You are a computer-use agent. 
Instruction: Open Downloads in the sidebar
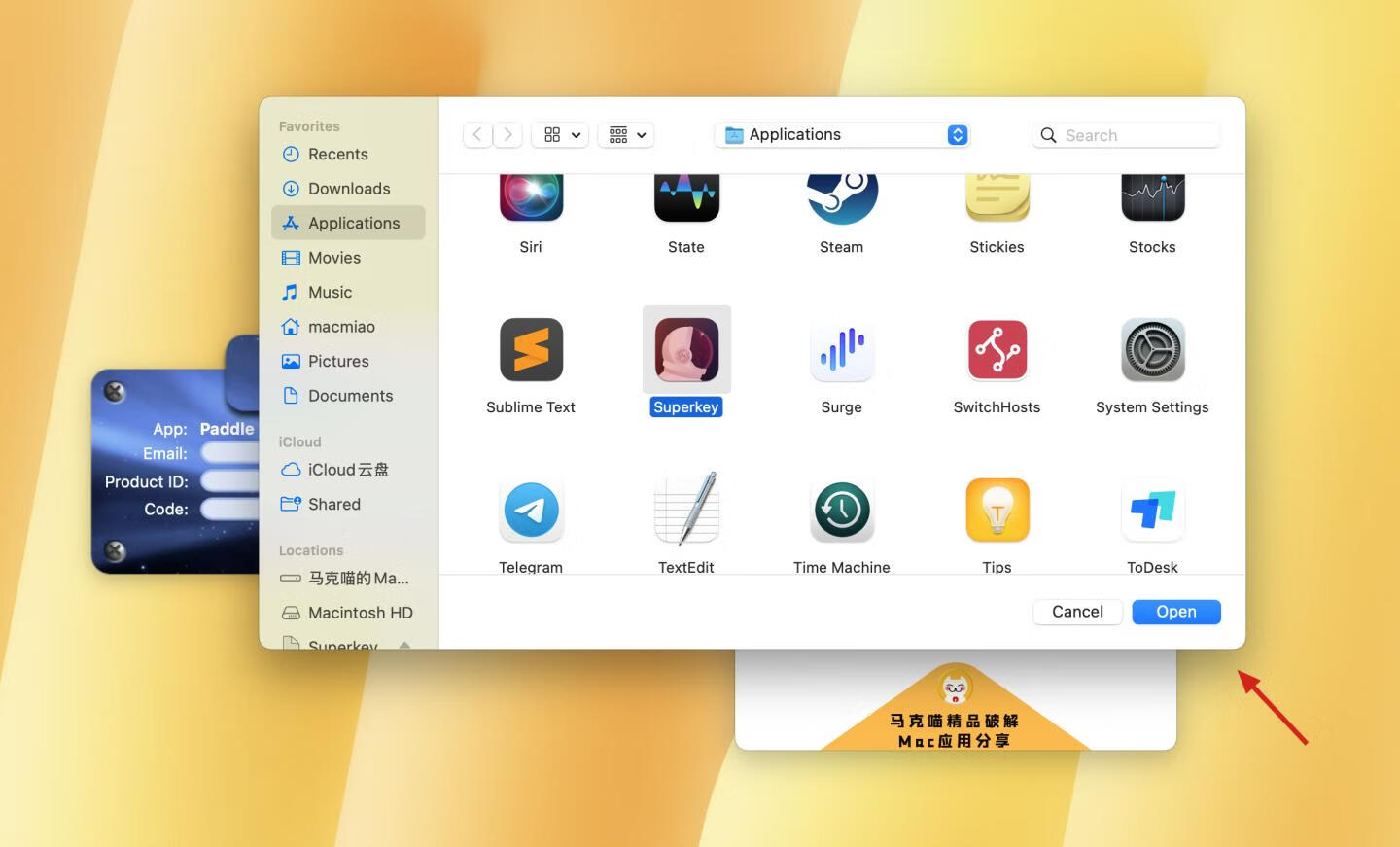tap(348, 189)
